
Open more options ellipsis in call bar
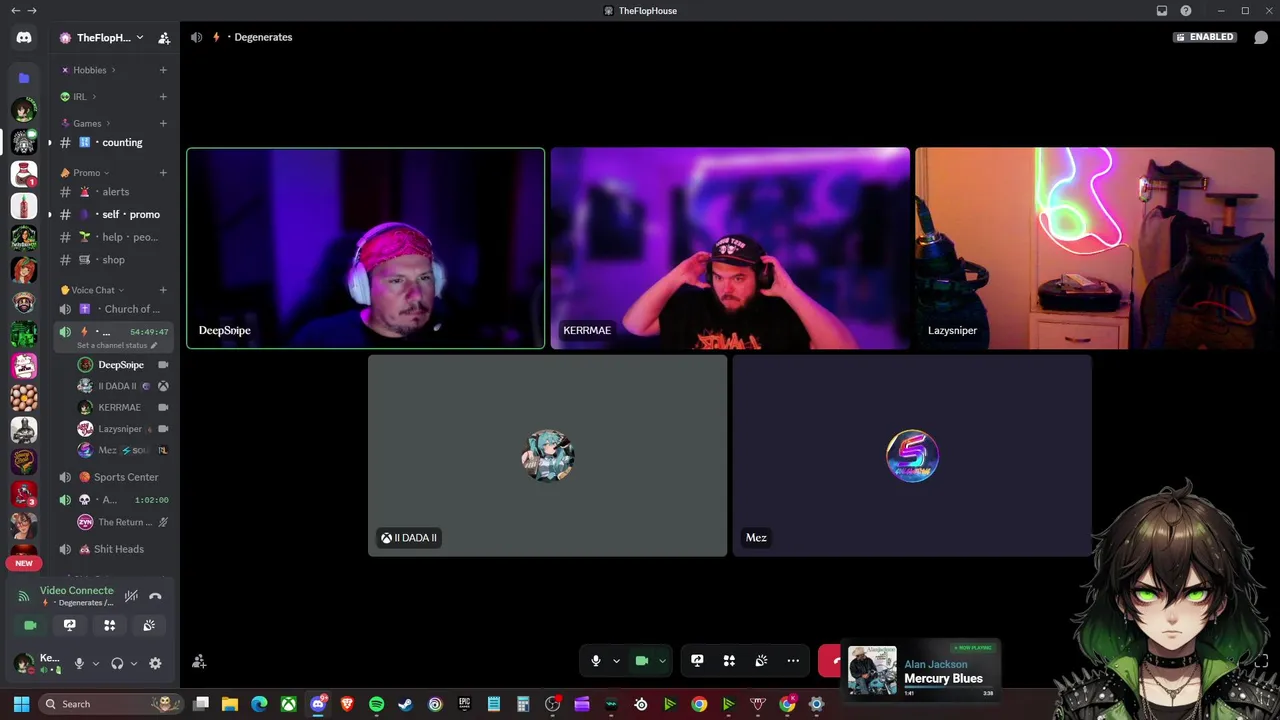(793, 661)
